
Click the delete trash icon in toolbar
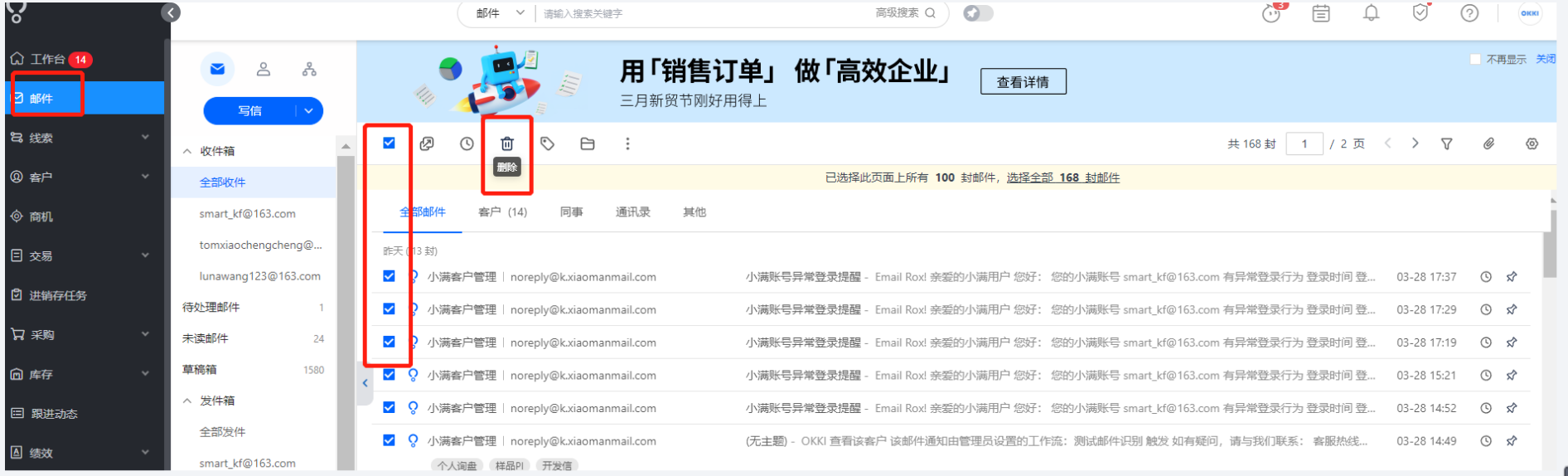(507, 143)
